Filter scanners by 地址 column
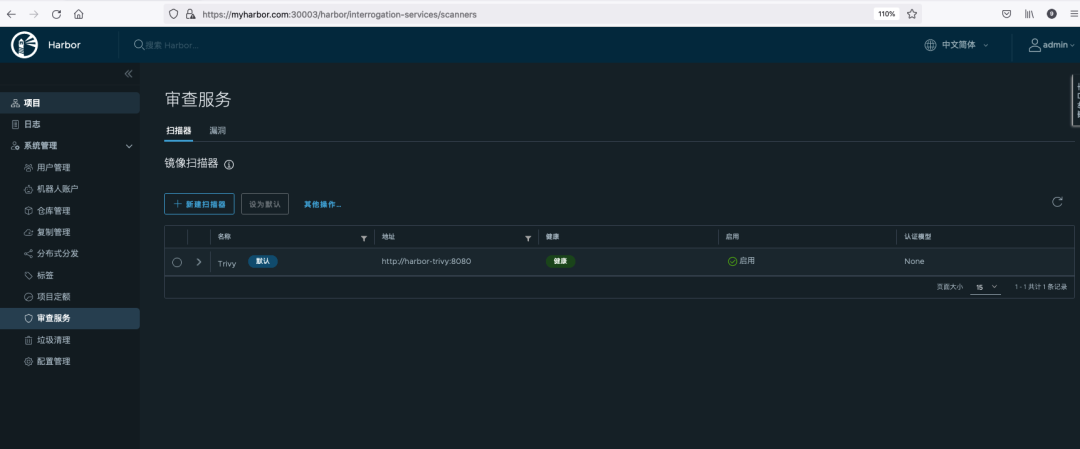1080x449 pixels. click(528, 238)
